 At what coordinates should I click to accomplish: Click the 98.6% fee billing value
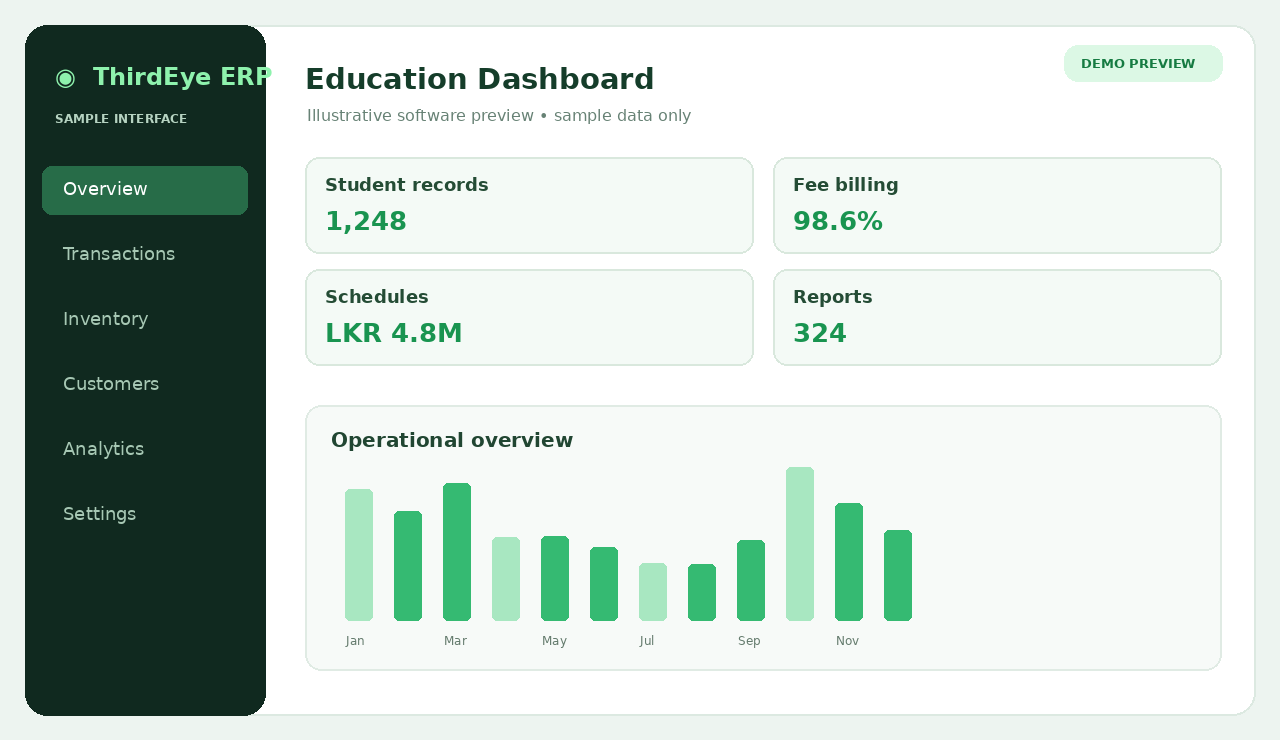click(838, 222)
